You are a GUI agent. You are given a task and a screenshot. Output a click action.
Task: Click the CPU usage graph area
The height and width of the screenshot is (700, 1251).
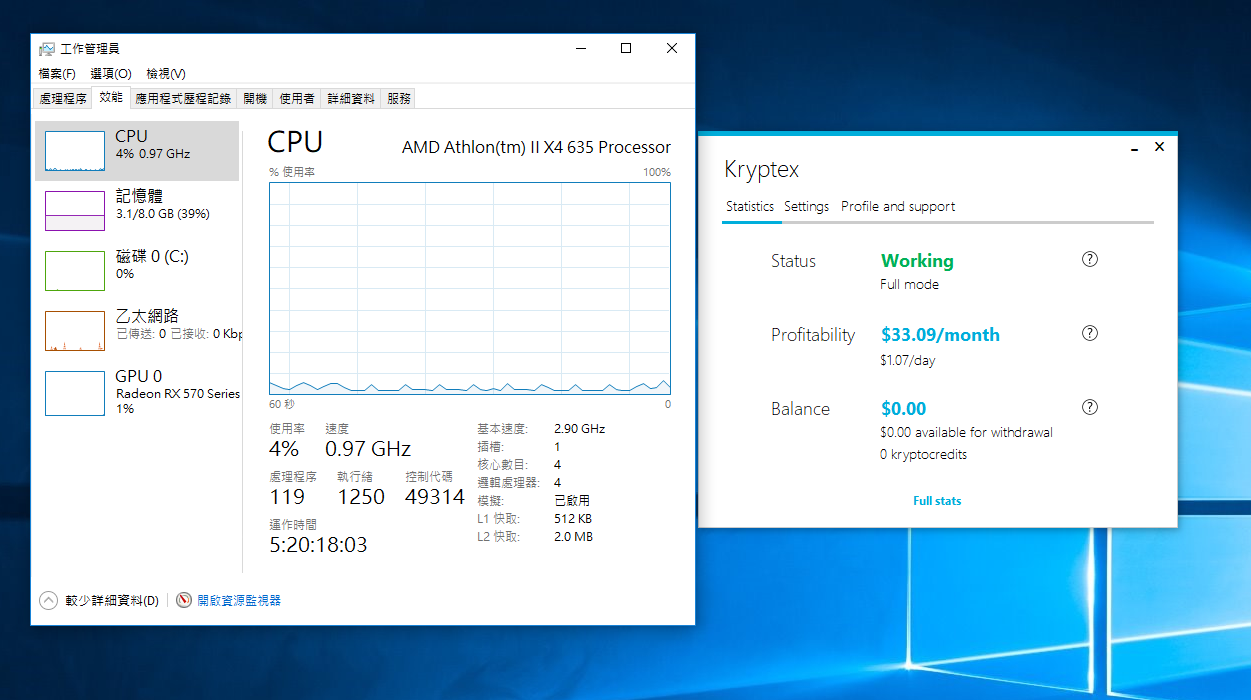click(x=470, y=288)
